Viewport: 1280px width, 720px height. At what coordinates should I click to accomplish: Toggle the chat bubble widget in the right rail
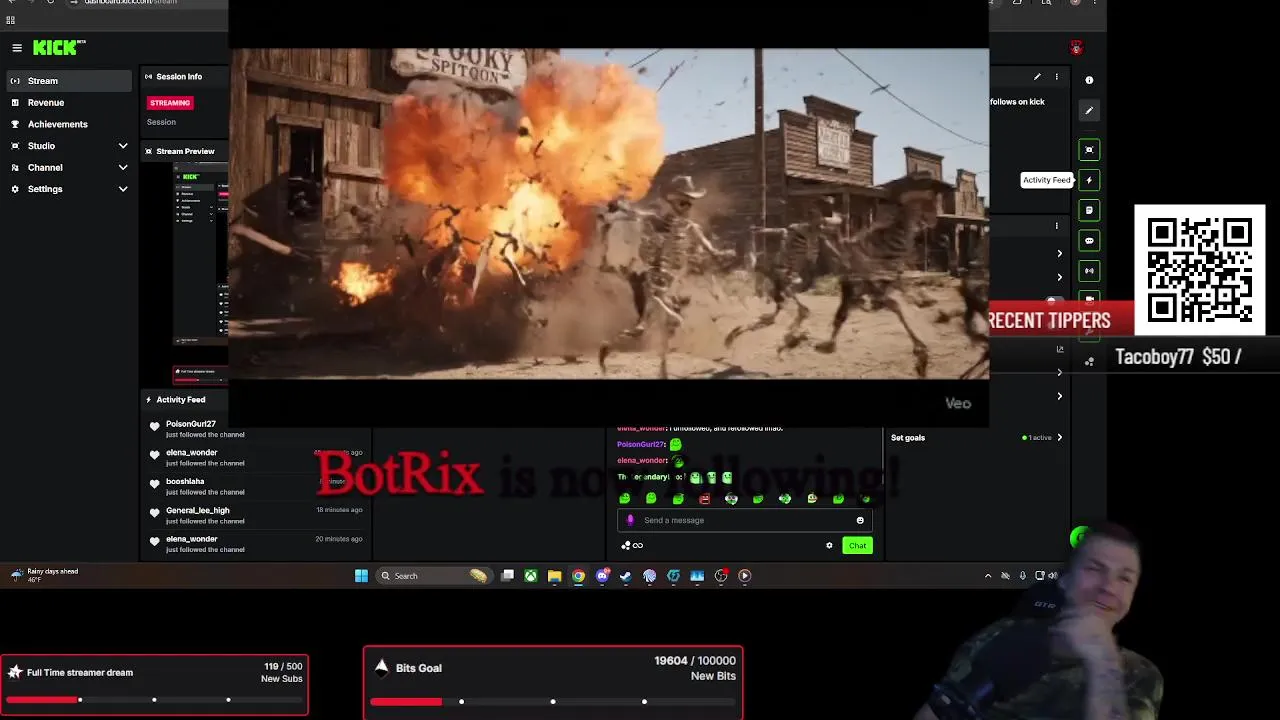[x=1089, y=241]
